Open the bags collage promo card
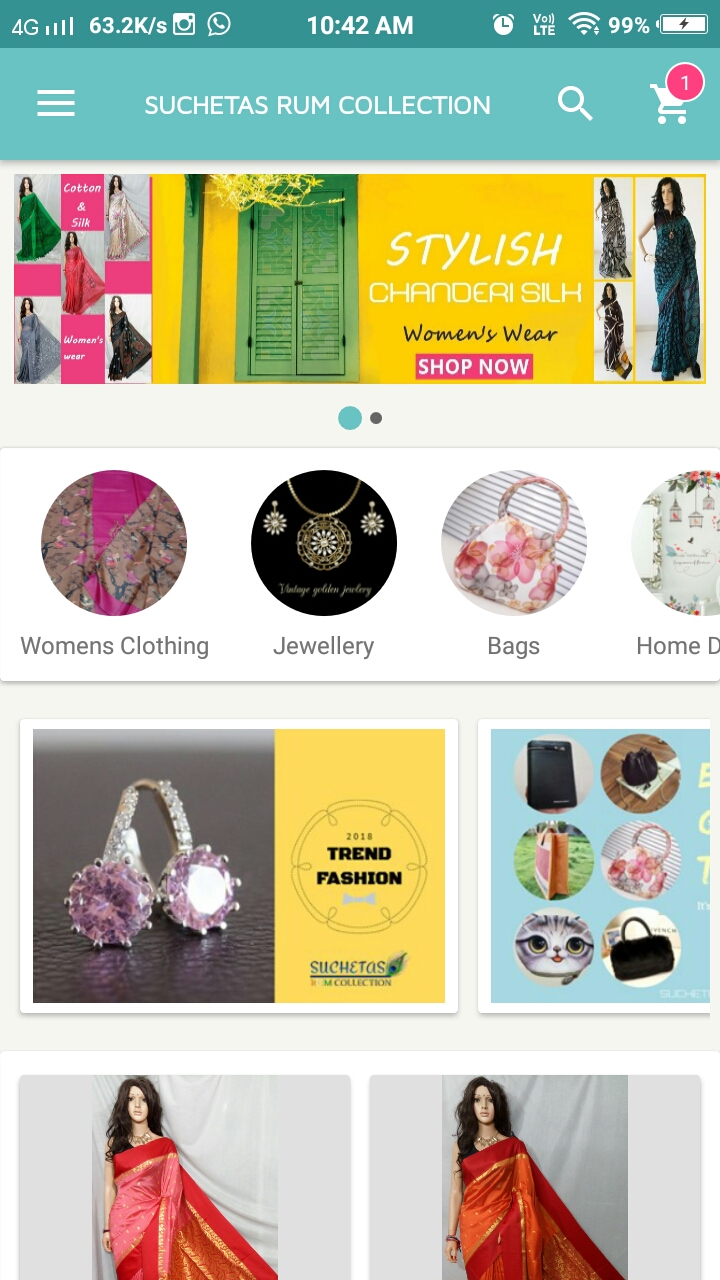This screenshot has width=720, height=1280. click(x=596, y=866)
